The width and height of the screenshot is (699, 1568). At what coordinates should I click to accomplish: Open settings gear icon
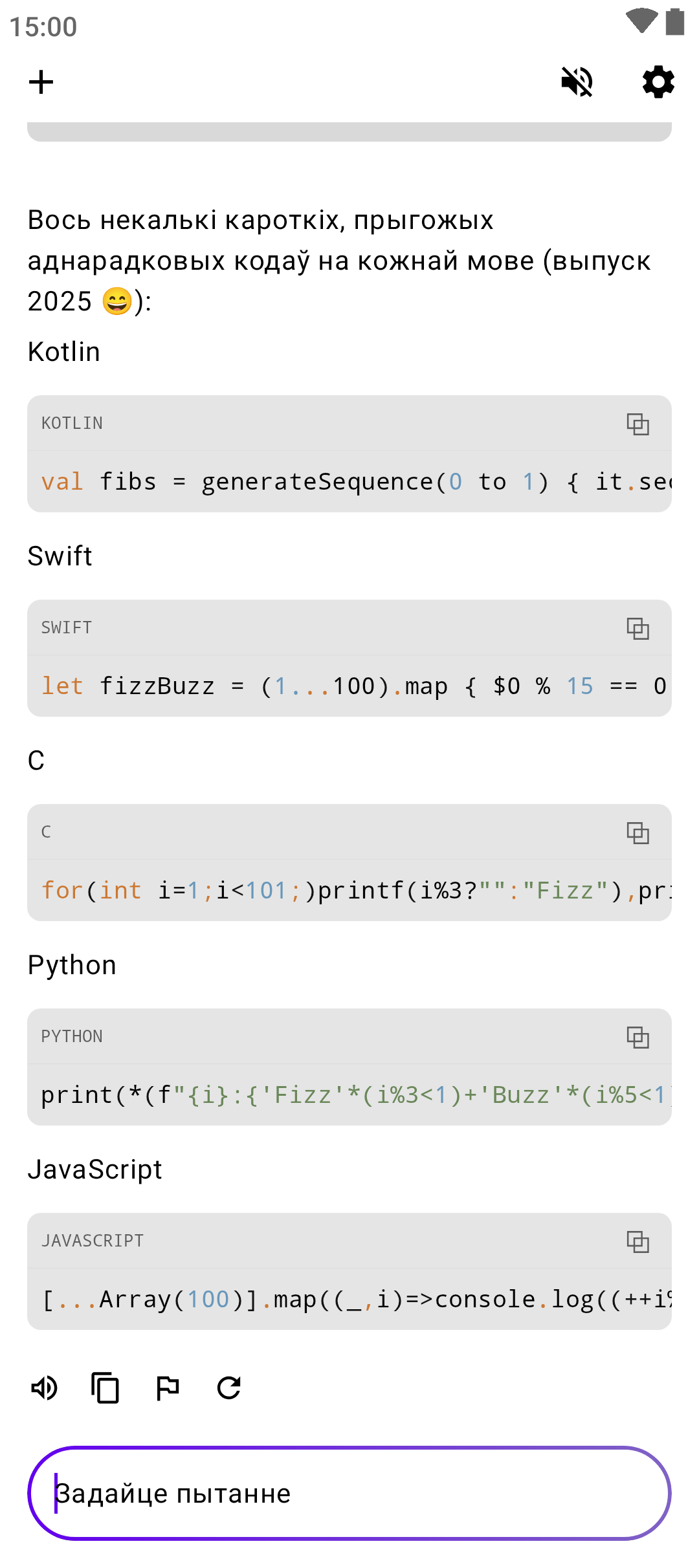click(x=658, y=82)
